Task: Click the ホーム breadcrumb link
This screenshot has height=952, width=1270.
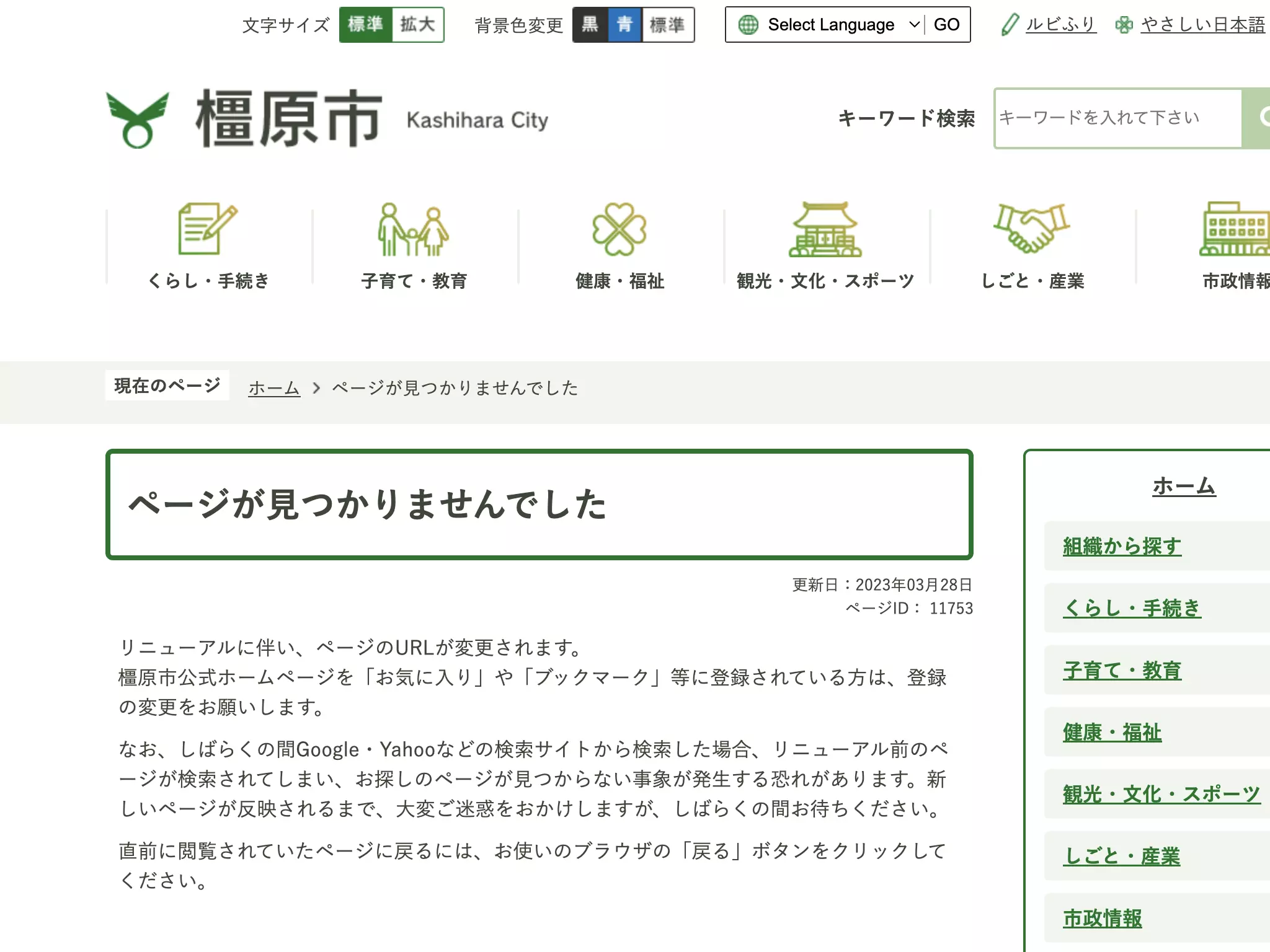Action: [x=274, y=388]
